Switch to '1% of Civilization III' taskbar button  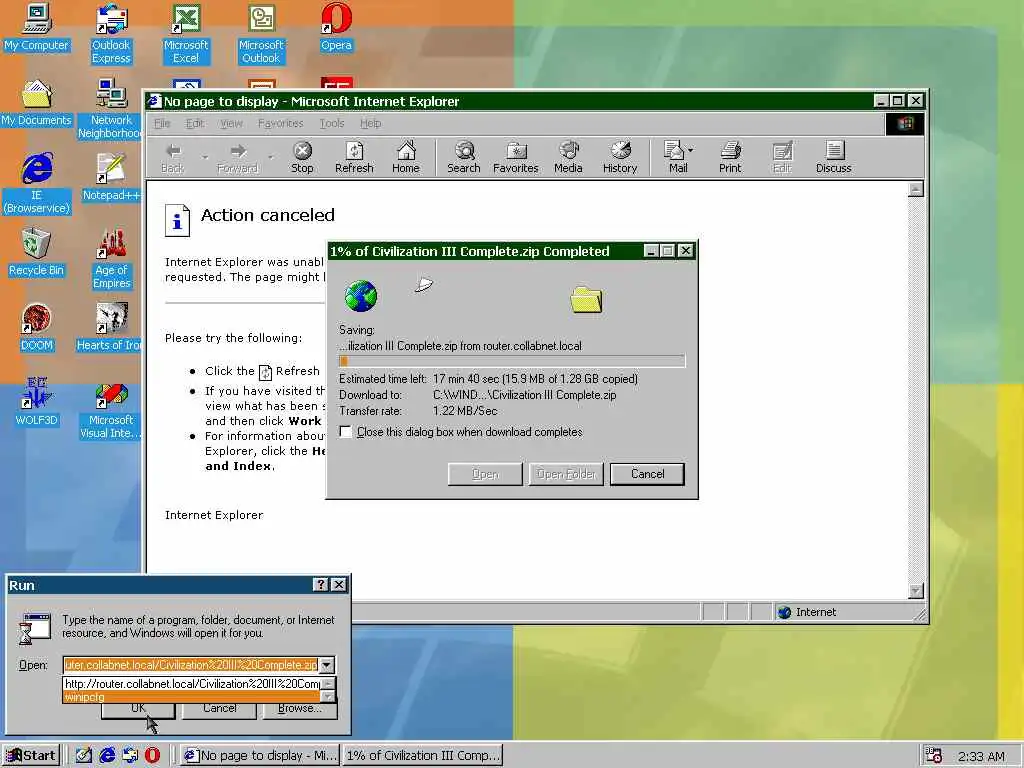pos(423,756)
